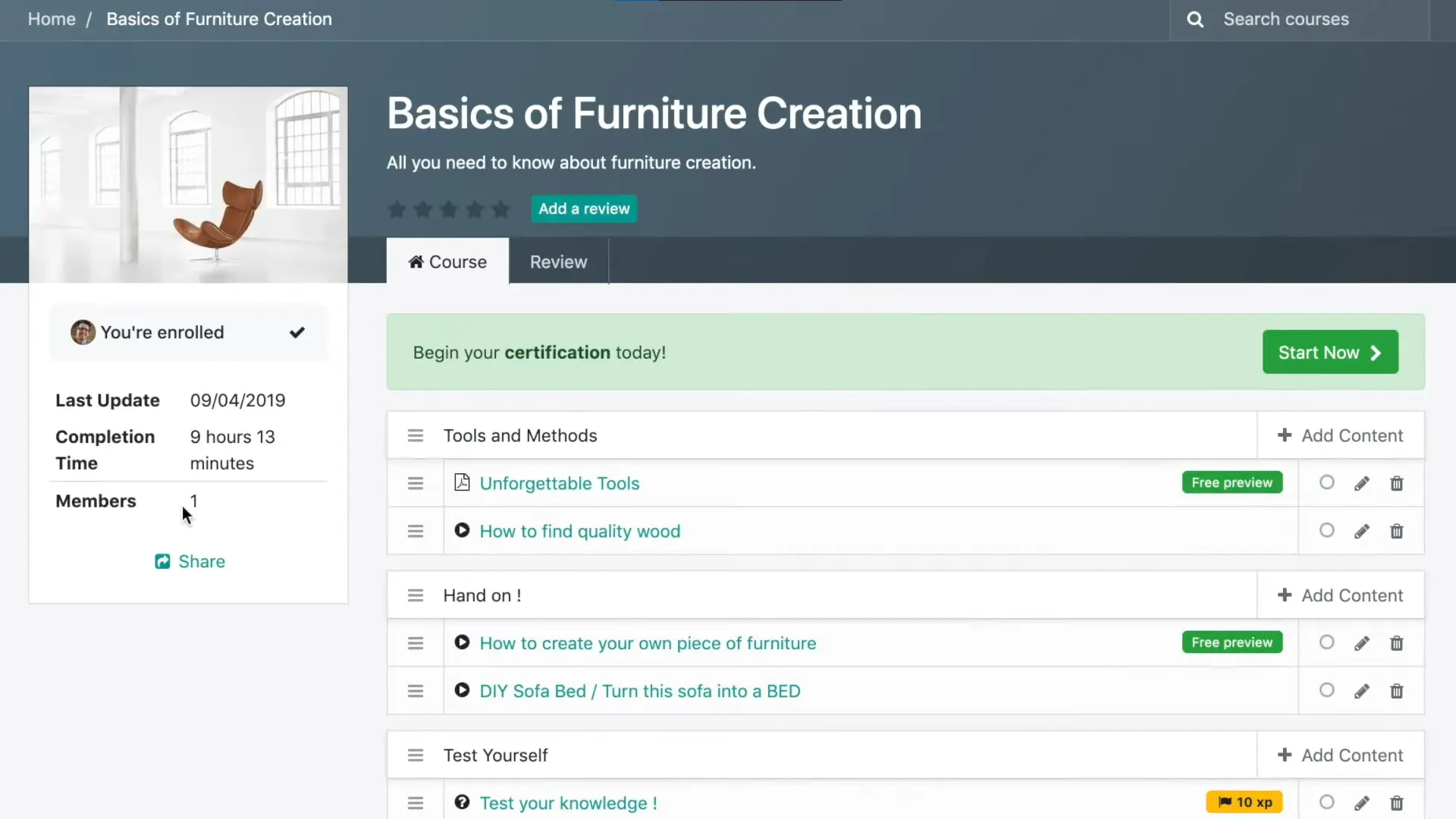This screenshot has height=819, width=1456.
Task: Add Content to Test Yourself section
Action: point(1341,756)
